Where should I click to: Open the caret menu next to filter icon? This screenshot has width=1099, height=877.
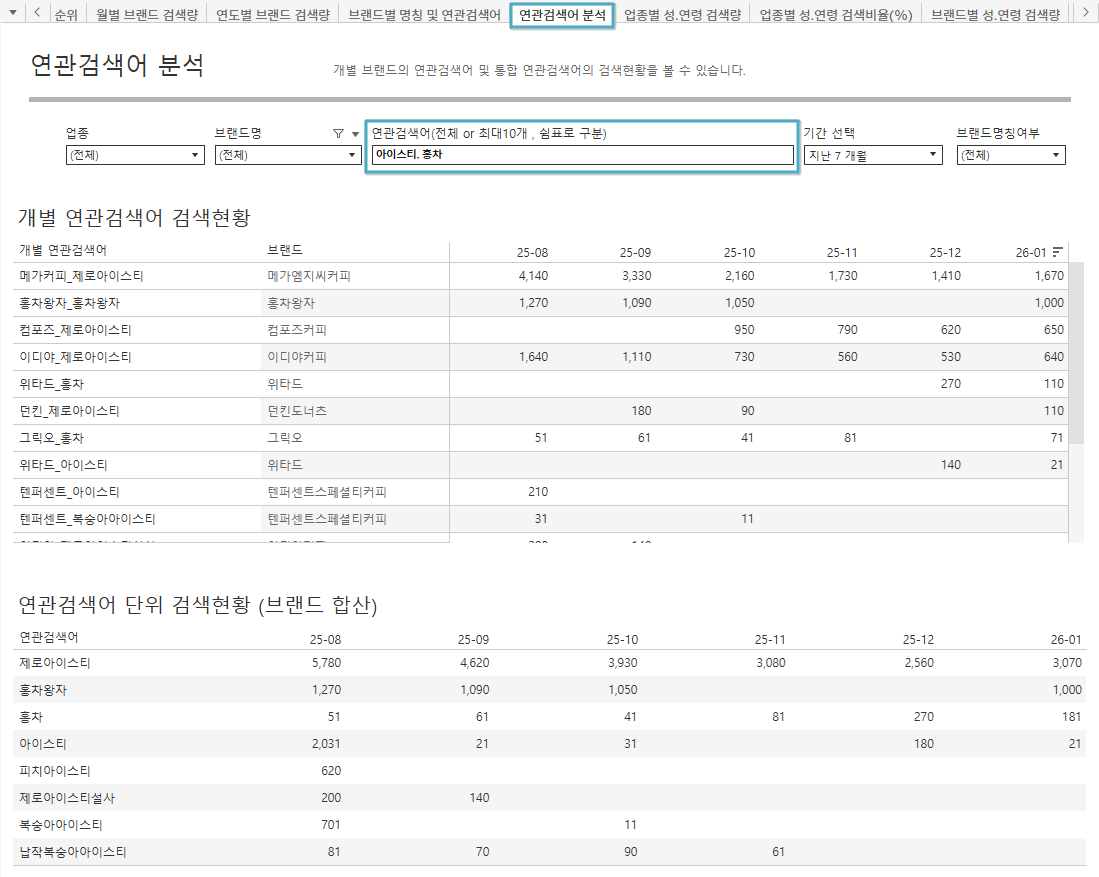(x=355, y=134)
